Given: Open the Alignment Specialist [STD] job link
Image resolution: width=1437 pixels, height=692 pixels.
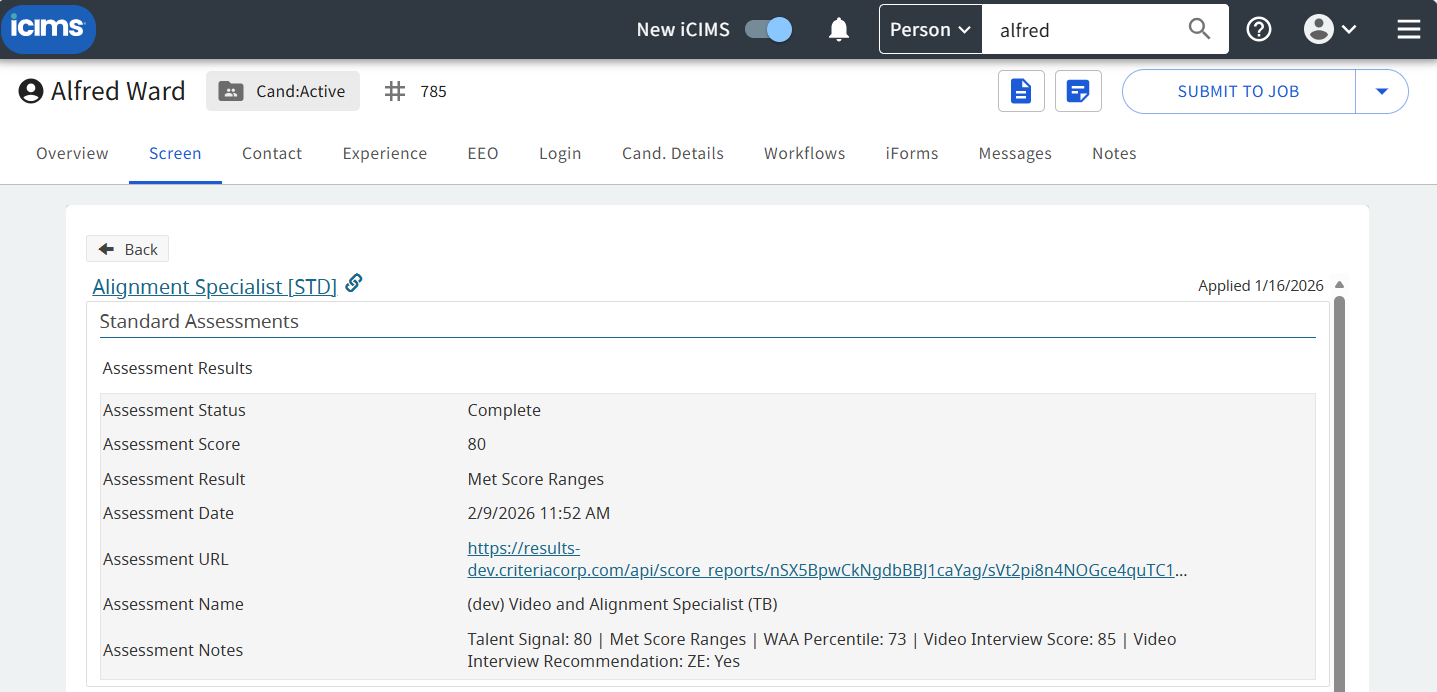Looking at the screenshot, I should (x=214, y=287).
